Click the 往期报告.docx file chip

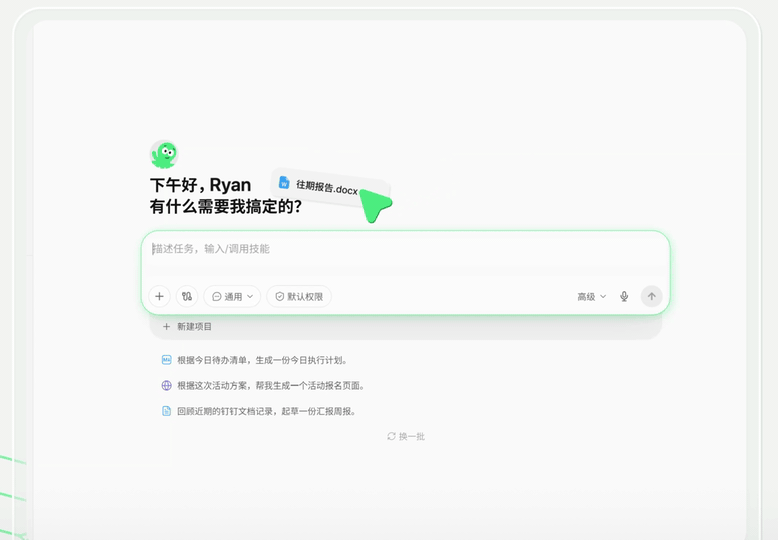tap(330, 186)
